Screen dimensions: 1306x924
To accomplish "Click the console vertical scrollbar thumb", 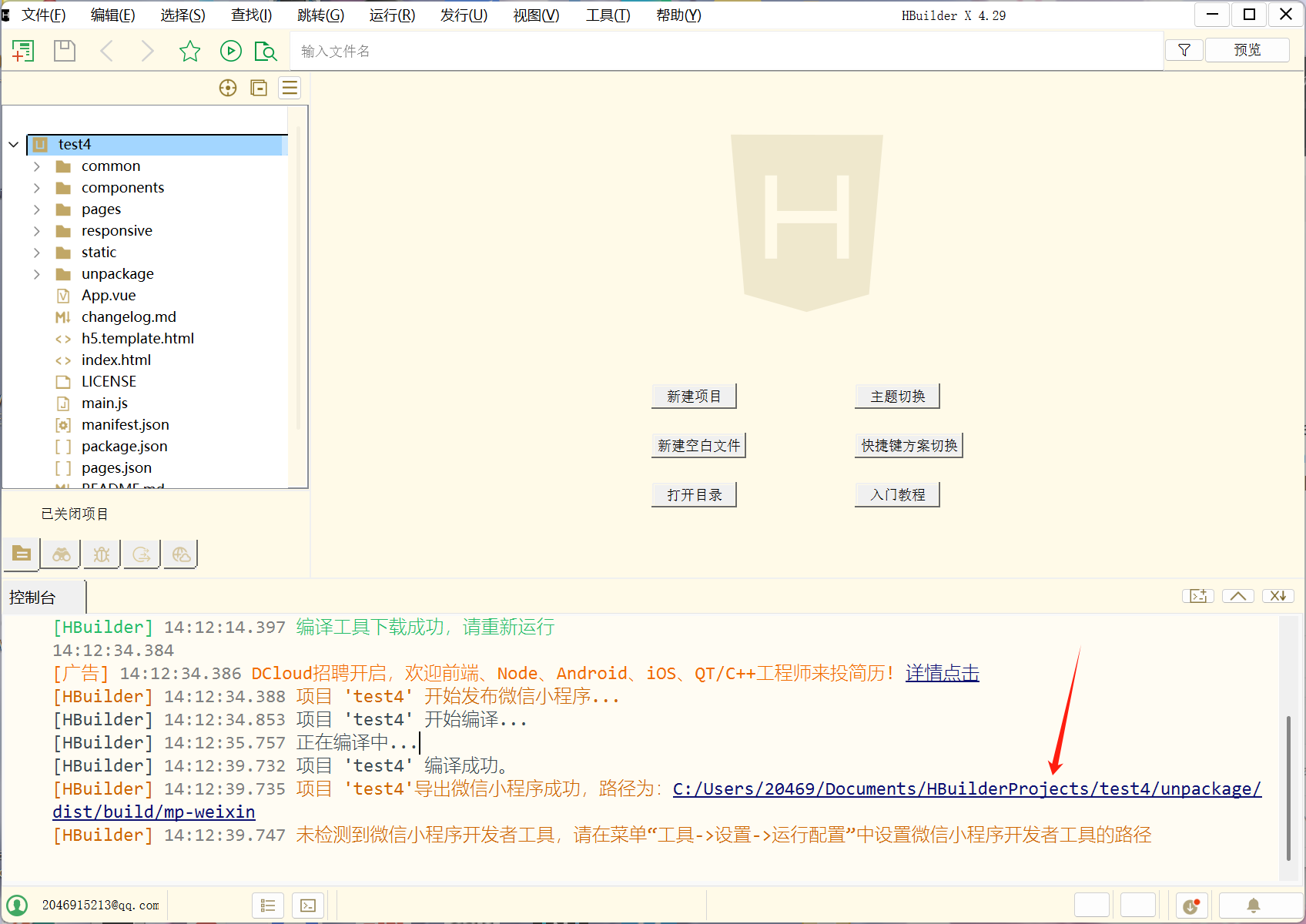I will 1288,788.
